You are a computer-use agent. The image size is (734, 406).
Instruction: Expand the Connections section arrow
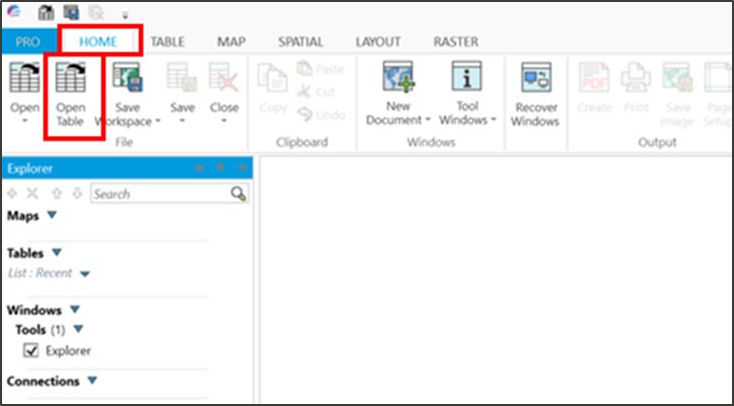click(x=92, y=380)
